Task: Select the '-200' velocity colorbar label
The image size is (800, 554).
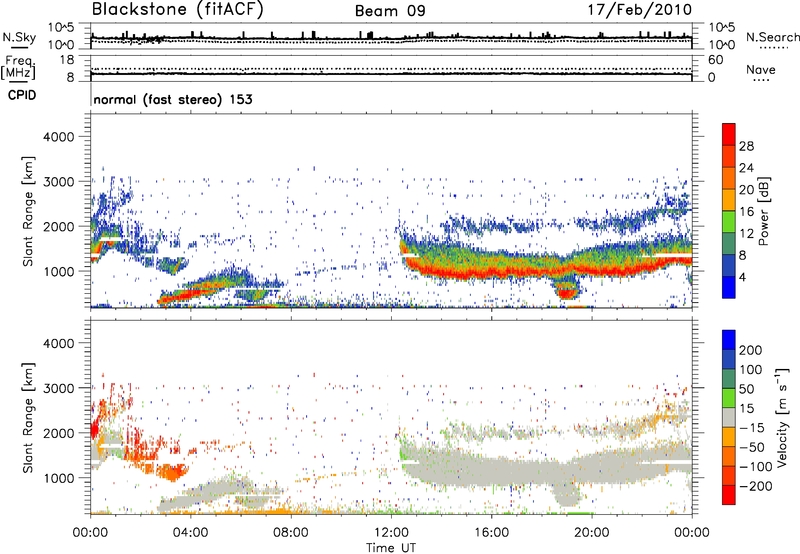Action: click(x=756, y=486)
